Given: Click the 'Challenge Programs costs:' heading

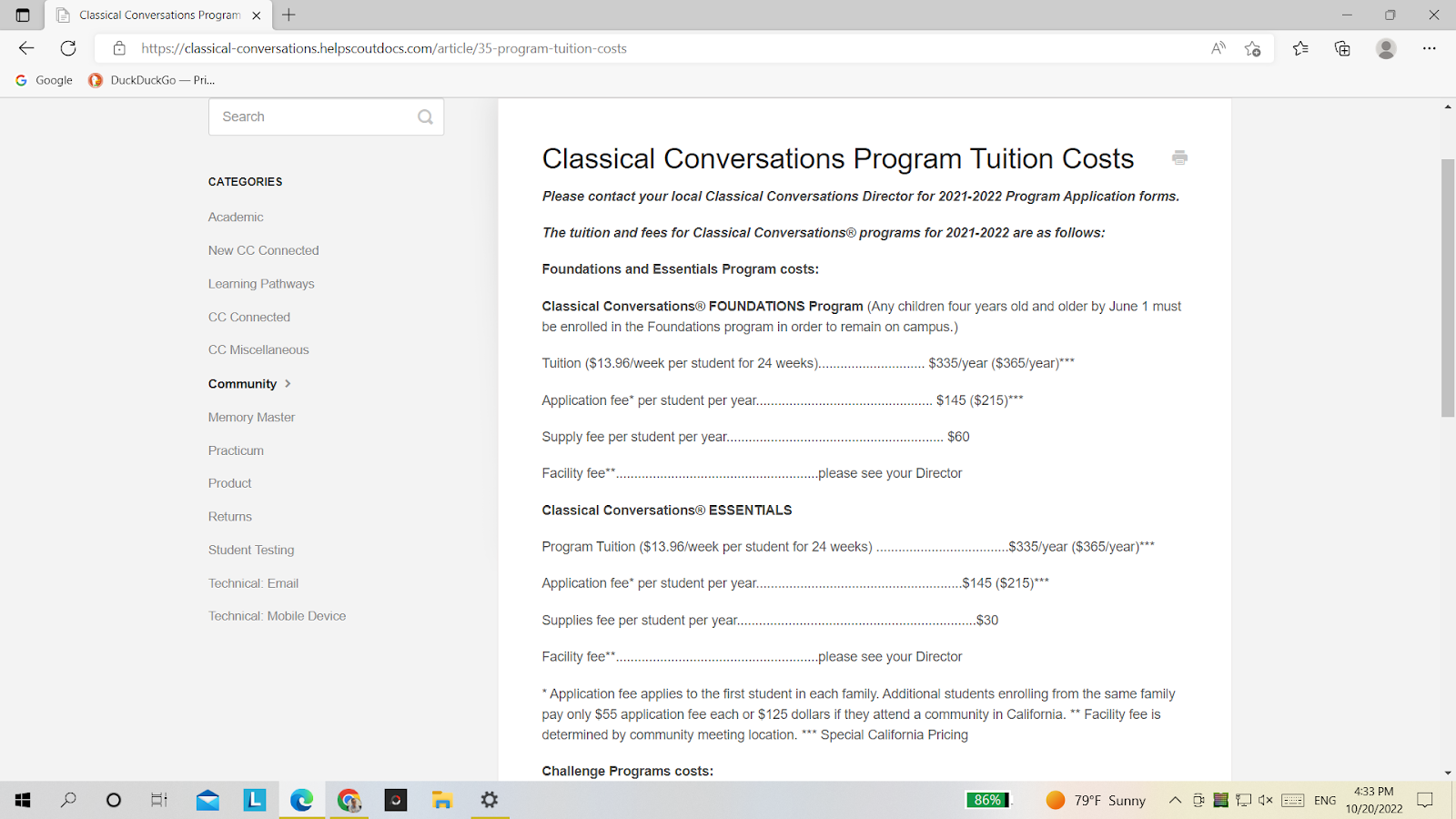Looking at the screenshot, I should pos(628,771).
